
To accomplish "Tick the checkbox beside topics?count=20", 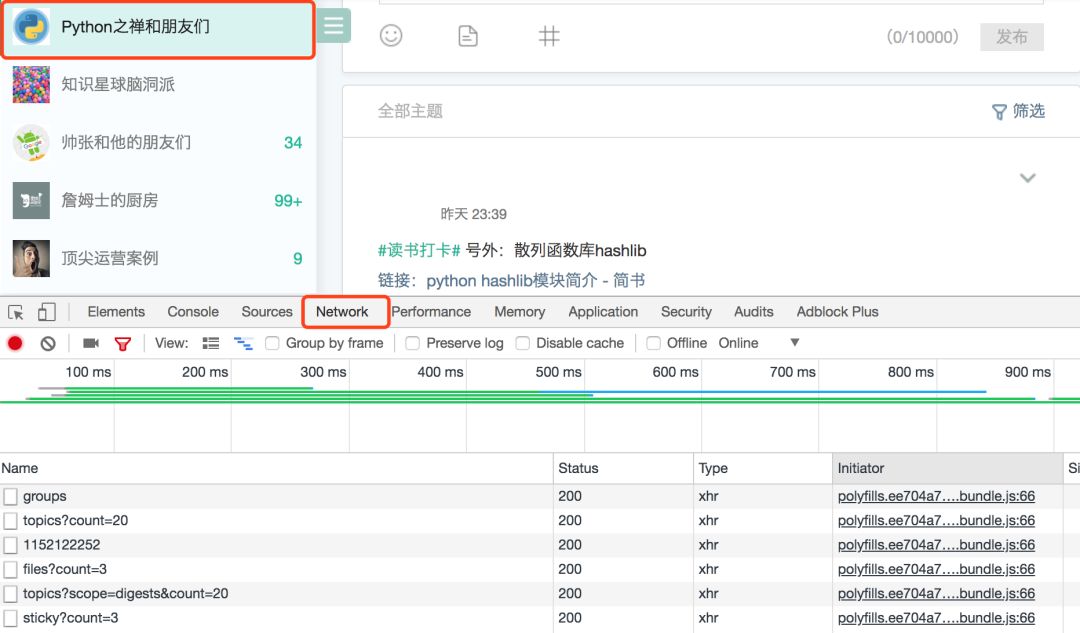I will [10, 521].
